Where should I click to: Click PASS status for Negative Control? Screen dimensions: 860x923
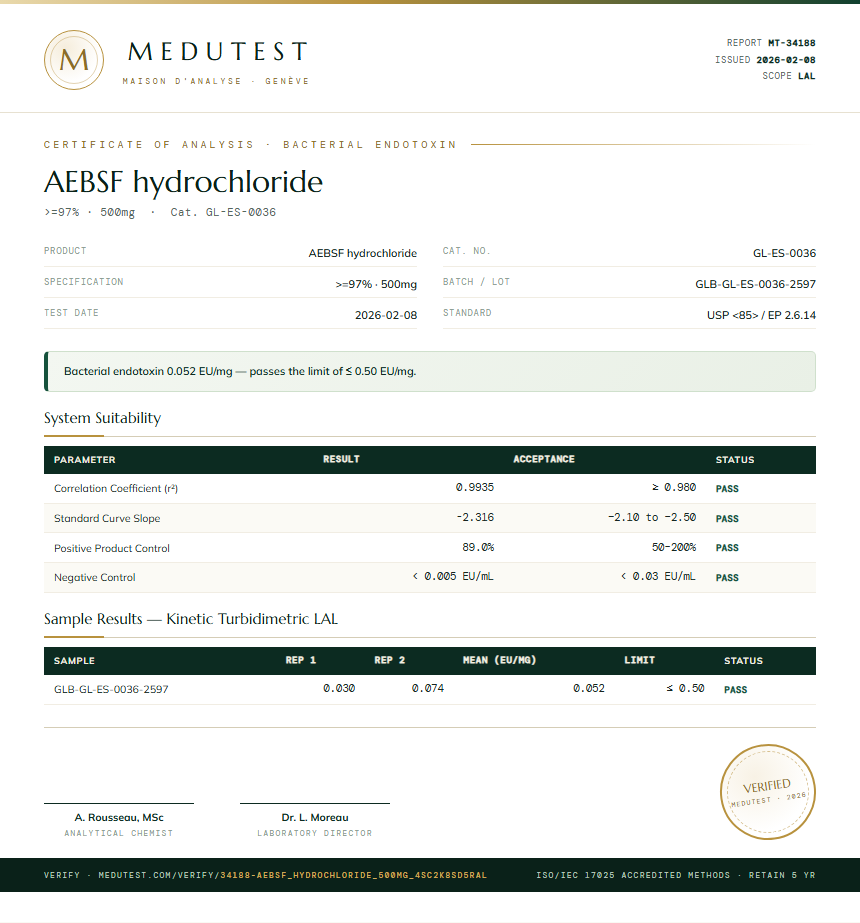point(727,577)
